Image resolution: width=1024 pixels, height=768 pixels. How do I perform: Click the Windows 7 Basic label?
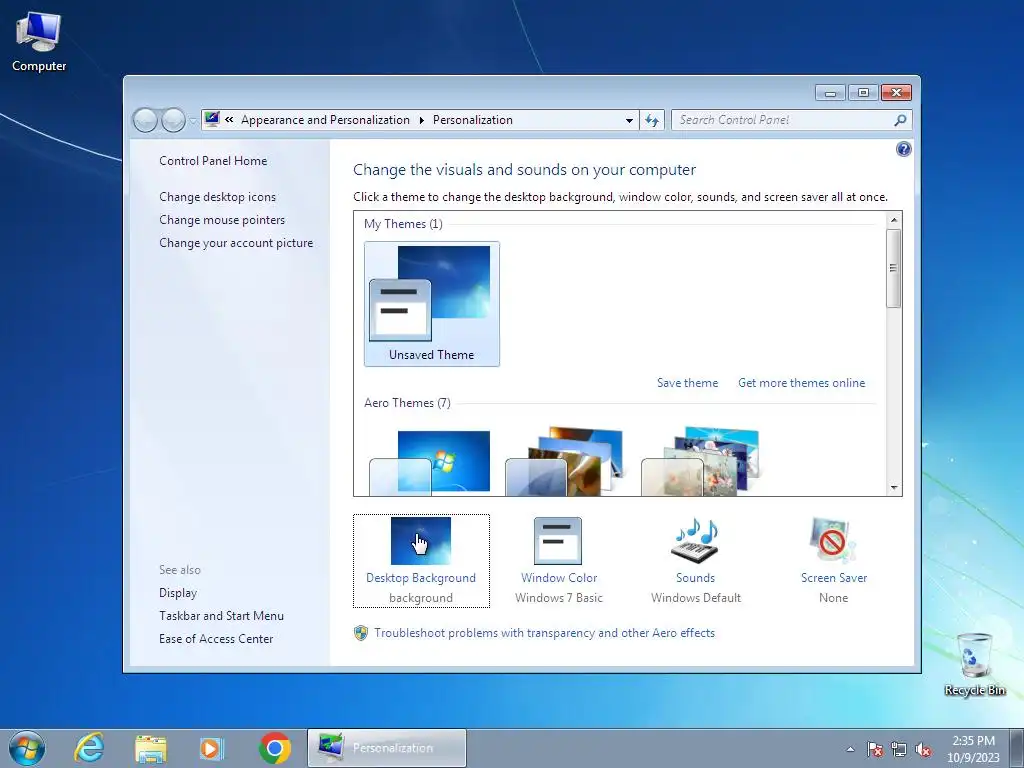pyautogui.click(x=558, y=598)
